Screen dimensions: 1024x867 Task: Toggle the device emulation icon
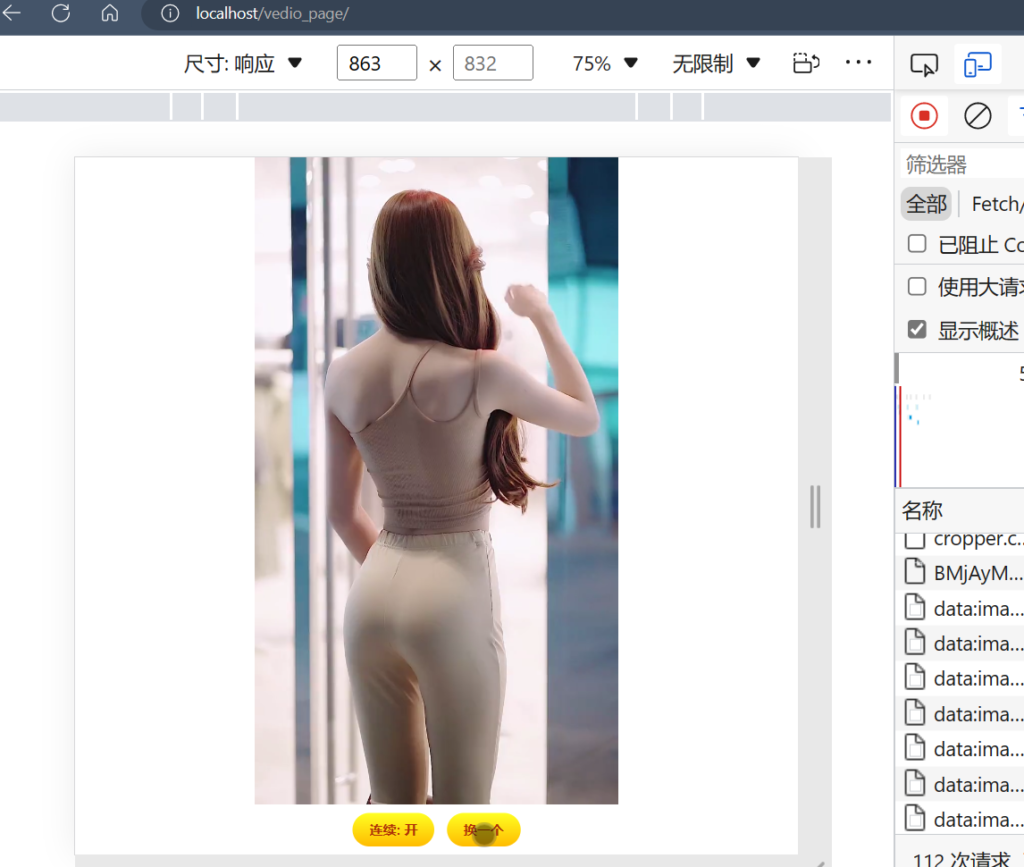click(x=978, y=62)
